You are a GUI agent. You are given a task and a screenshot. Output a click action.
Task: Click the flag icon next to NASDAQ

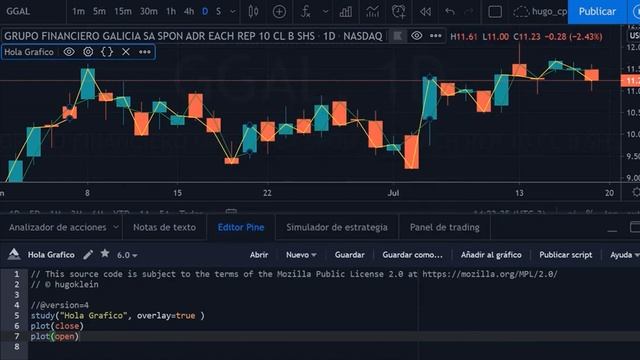coord(397,36)
